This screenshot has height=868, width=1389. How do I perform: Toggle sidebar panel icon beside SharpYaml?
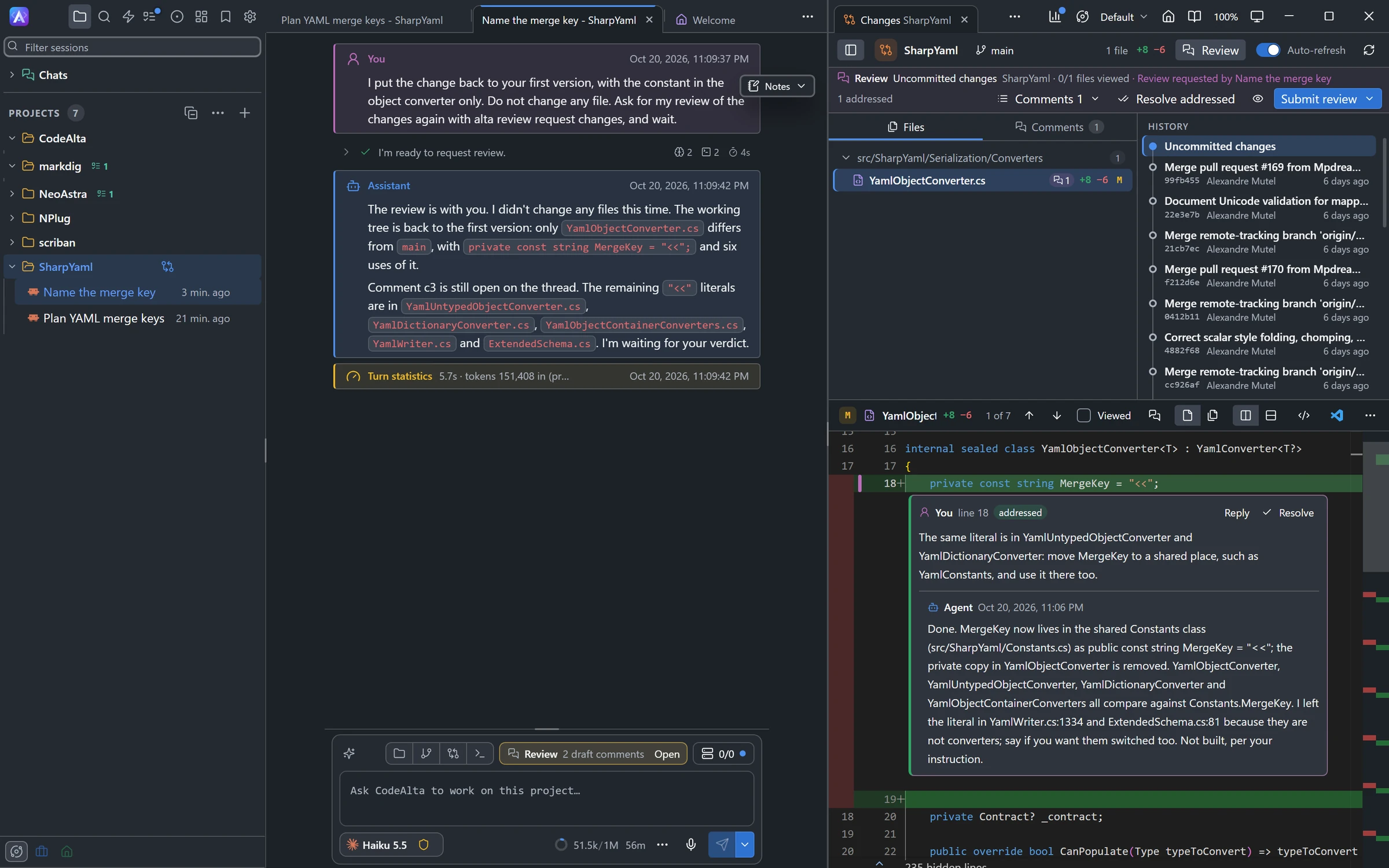point(851,50)
